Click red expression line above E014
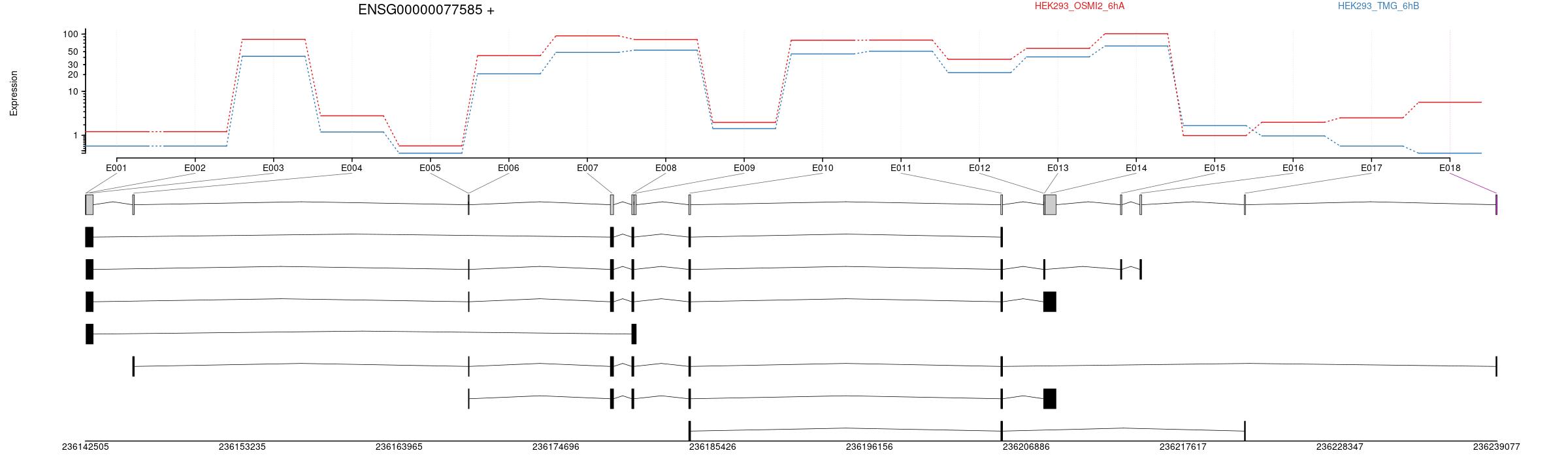 pos(1136,33)
